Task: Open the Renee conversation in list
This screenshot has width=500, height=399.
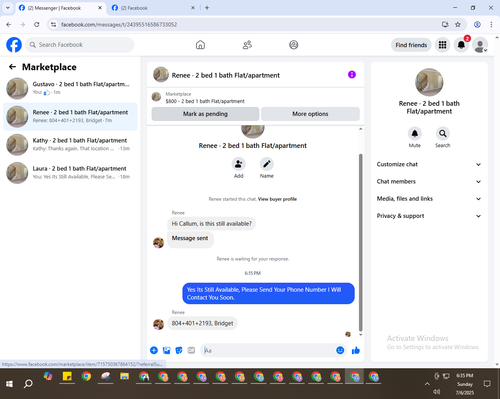Action: point(70,116)
